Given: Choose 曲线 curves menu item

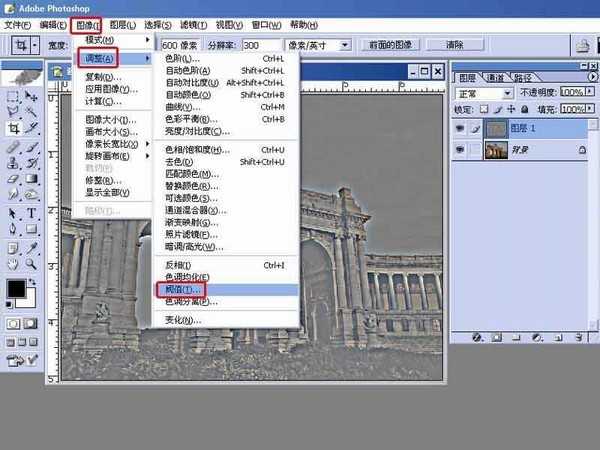Looking at the screenshot, I should click(226, 107).
